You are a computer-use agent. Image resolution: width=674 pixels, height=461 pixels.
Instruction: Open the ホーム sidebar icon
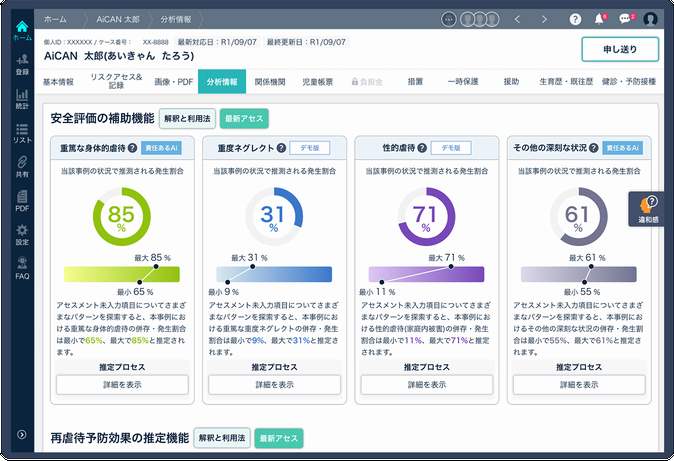coord(22,31)
